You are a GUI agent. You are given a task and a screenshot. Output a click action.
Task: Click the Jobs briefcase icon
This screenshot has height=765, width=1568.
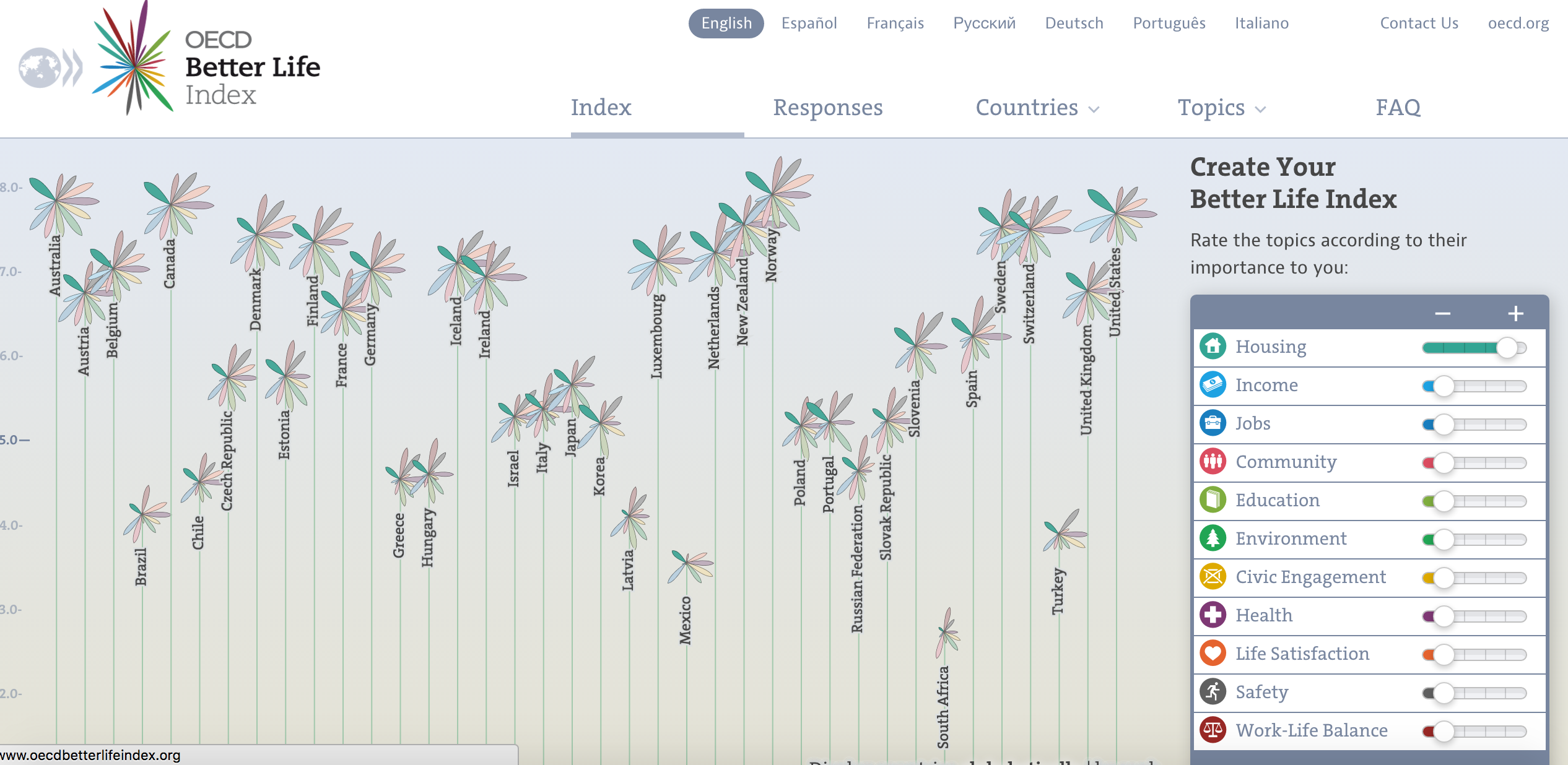tap(1213, 423)
